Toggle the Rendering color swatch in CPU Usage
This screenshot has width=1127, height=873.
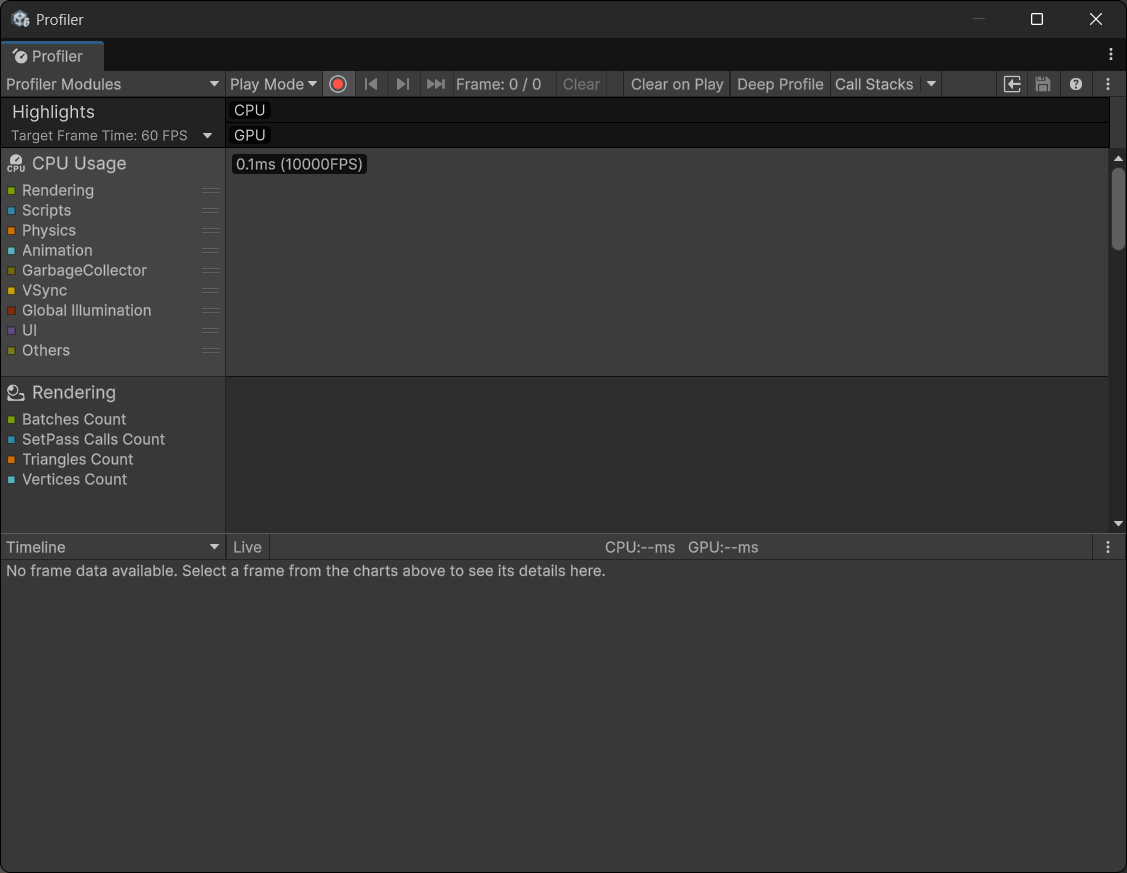click(x=11, y=191)
